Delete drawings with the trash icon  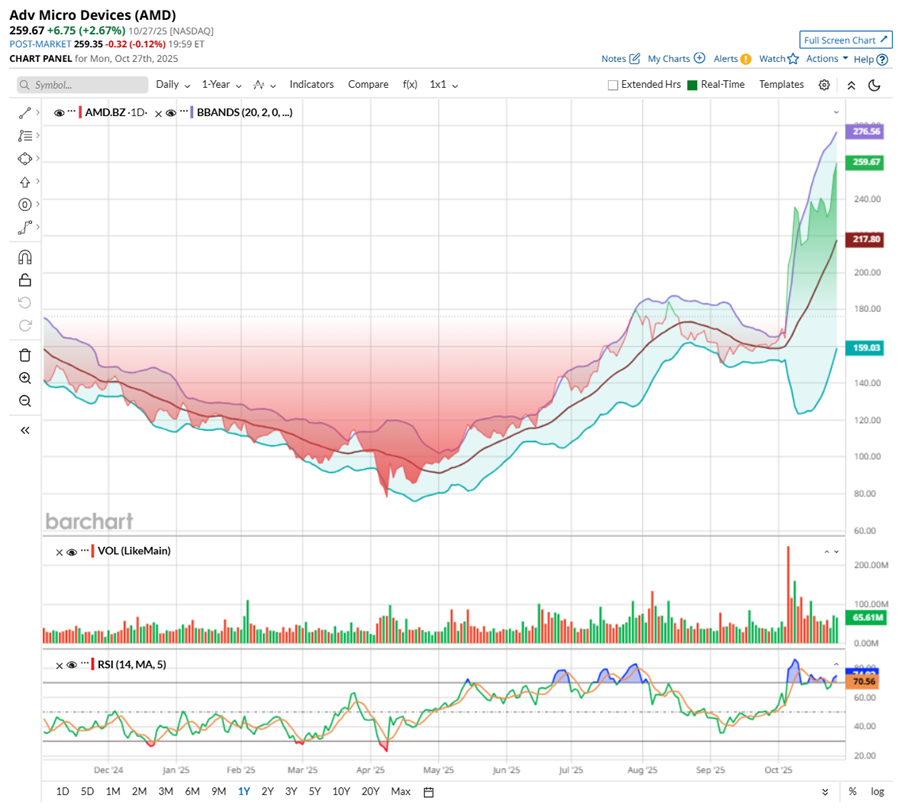[x=25, y=355]
